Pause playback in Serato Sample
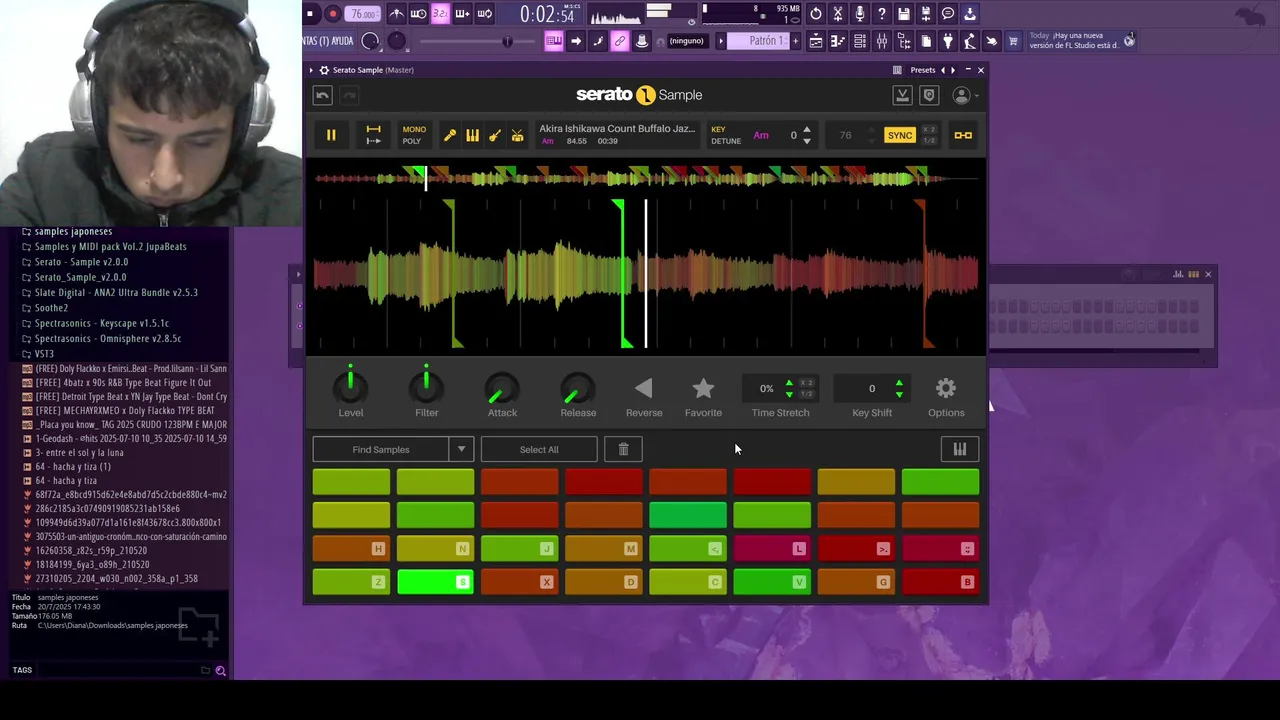1280x720 pixels. [331, 135]
